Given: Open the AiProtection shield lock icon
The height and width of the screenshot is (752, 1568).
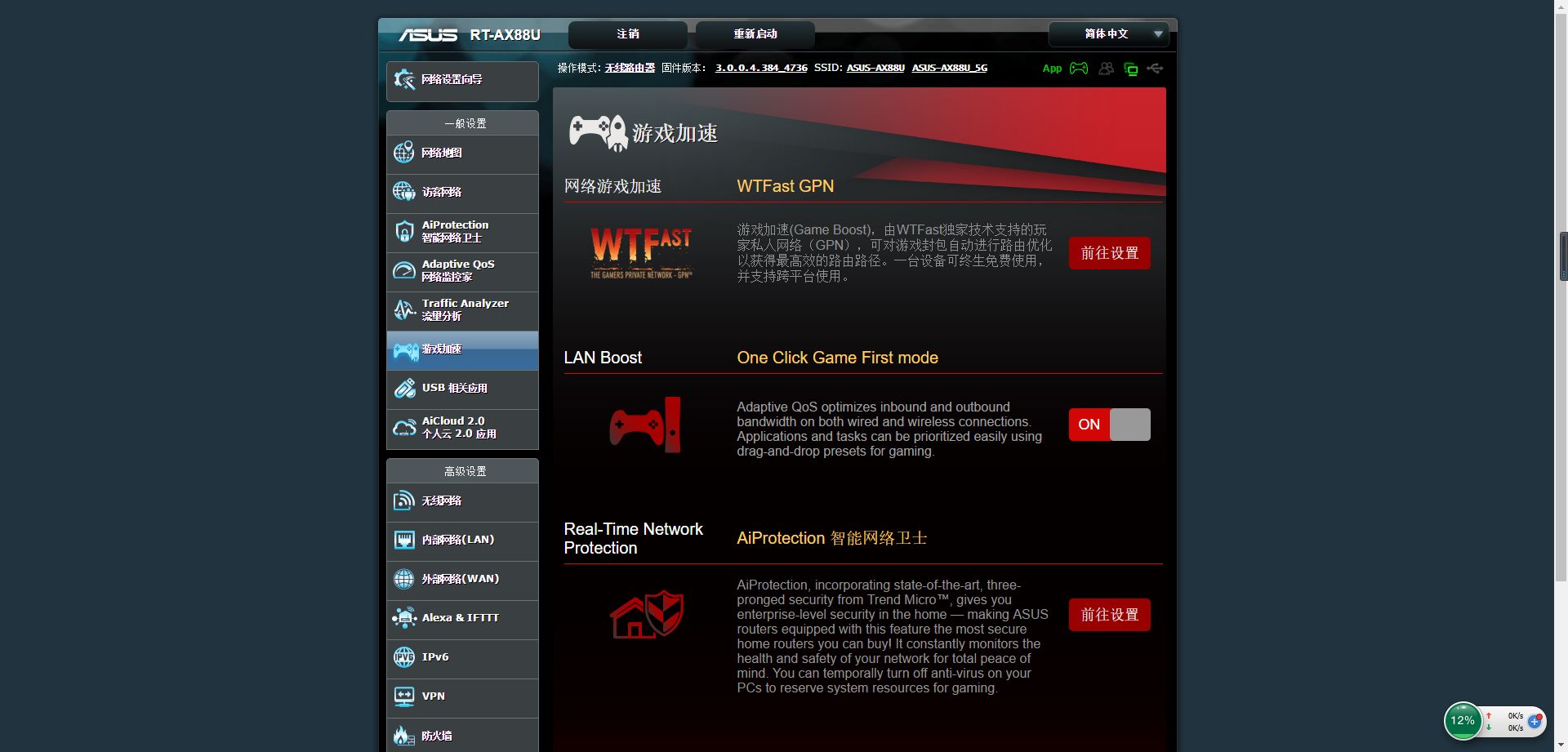Looking at the screenshot, I should 404,231.
